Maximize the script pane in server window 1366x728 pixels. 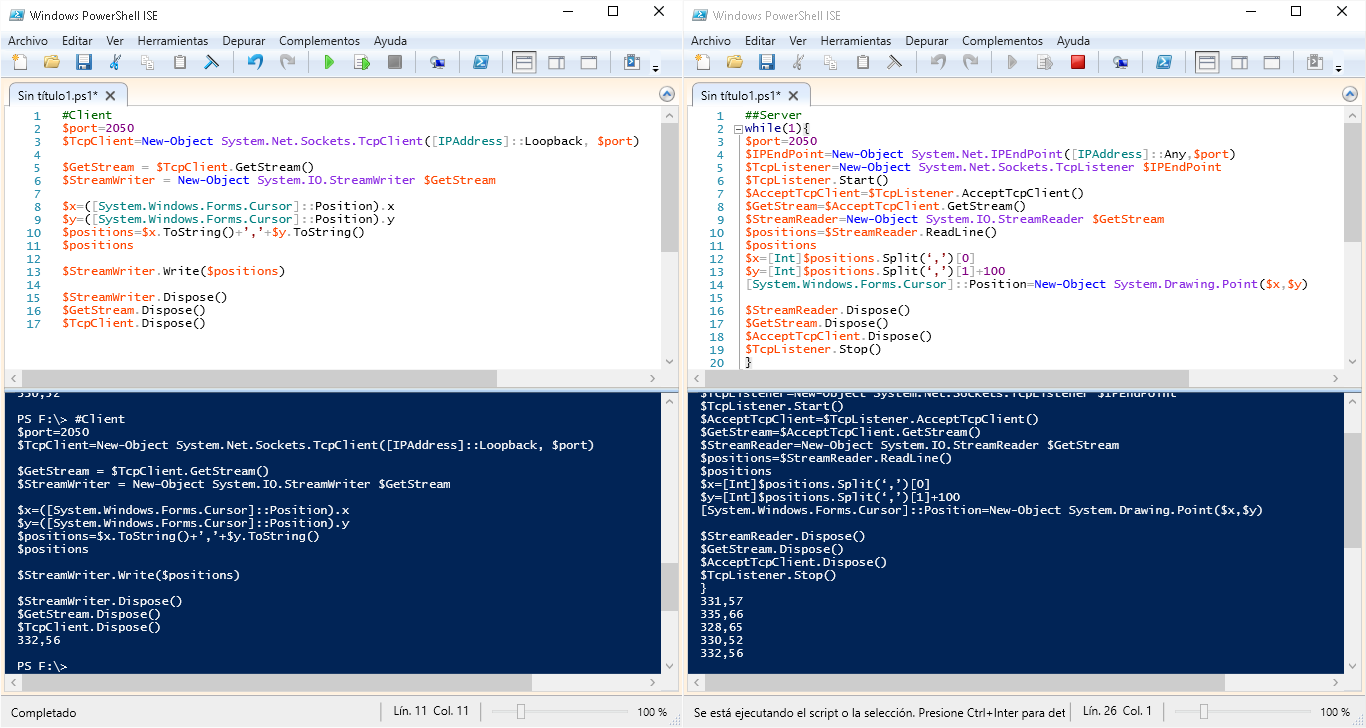(1272, 62)
